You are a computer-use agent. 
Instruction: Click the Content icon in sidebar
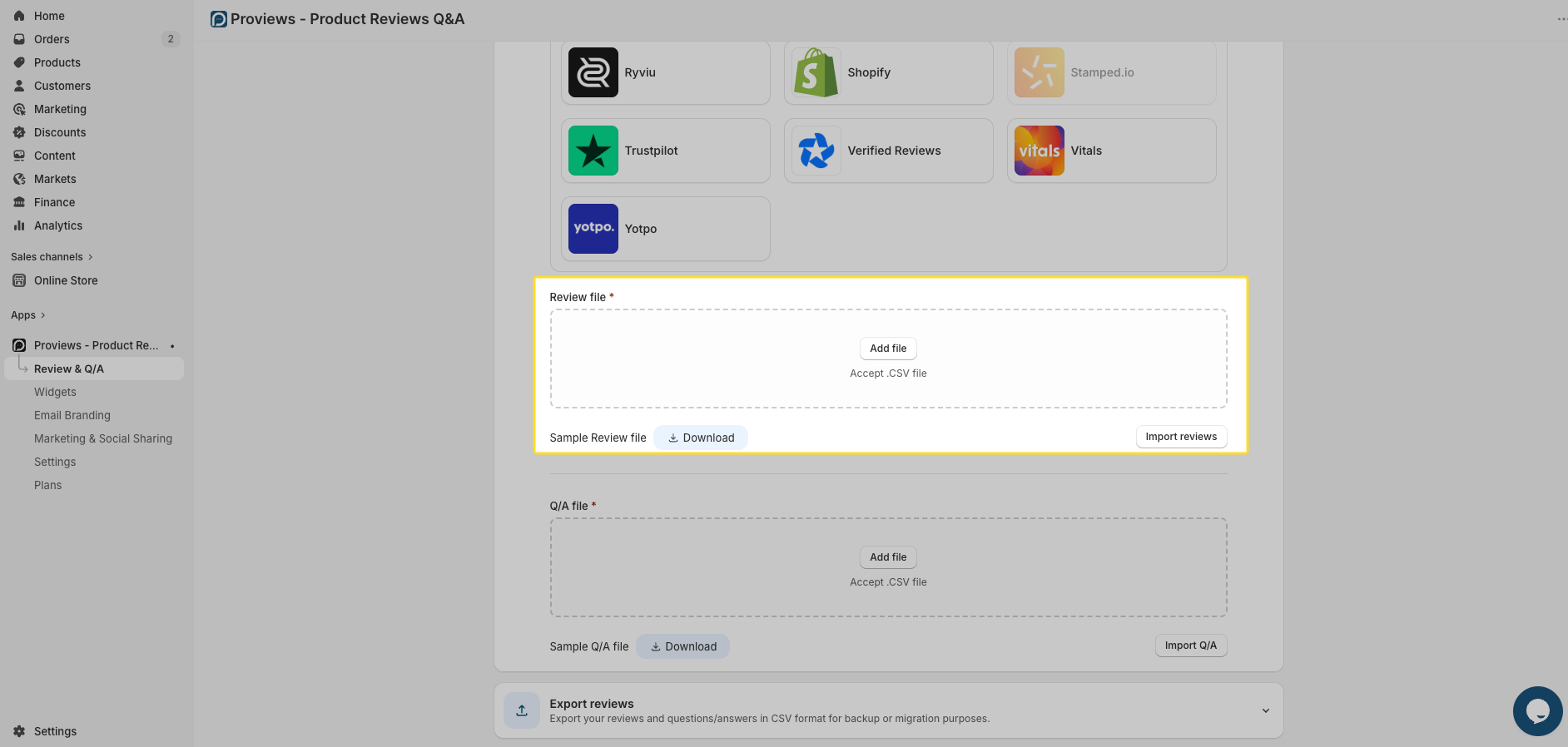(x=19, y=156)
